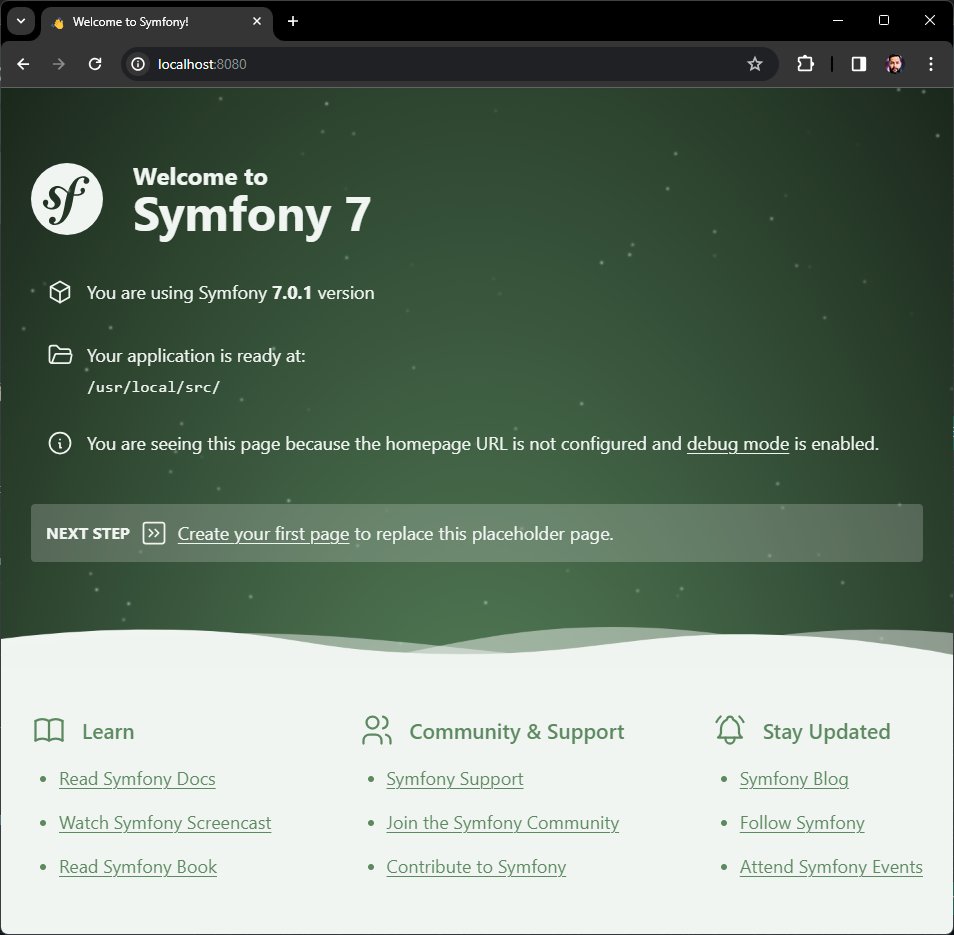The width and height of the screenshot is (954, 935).
Task: Open the tab search dropdown arrow
Action: click(21, 21)
